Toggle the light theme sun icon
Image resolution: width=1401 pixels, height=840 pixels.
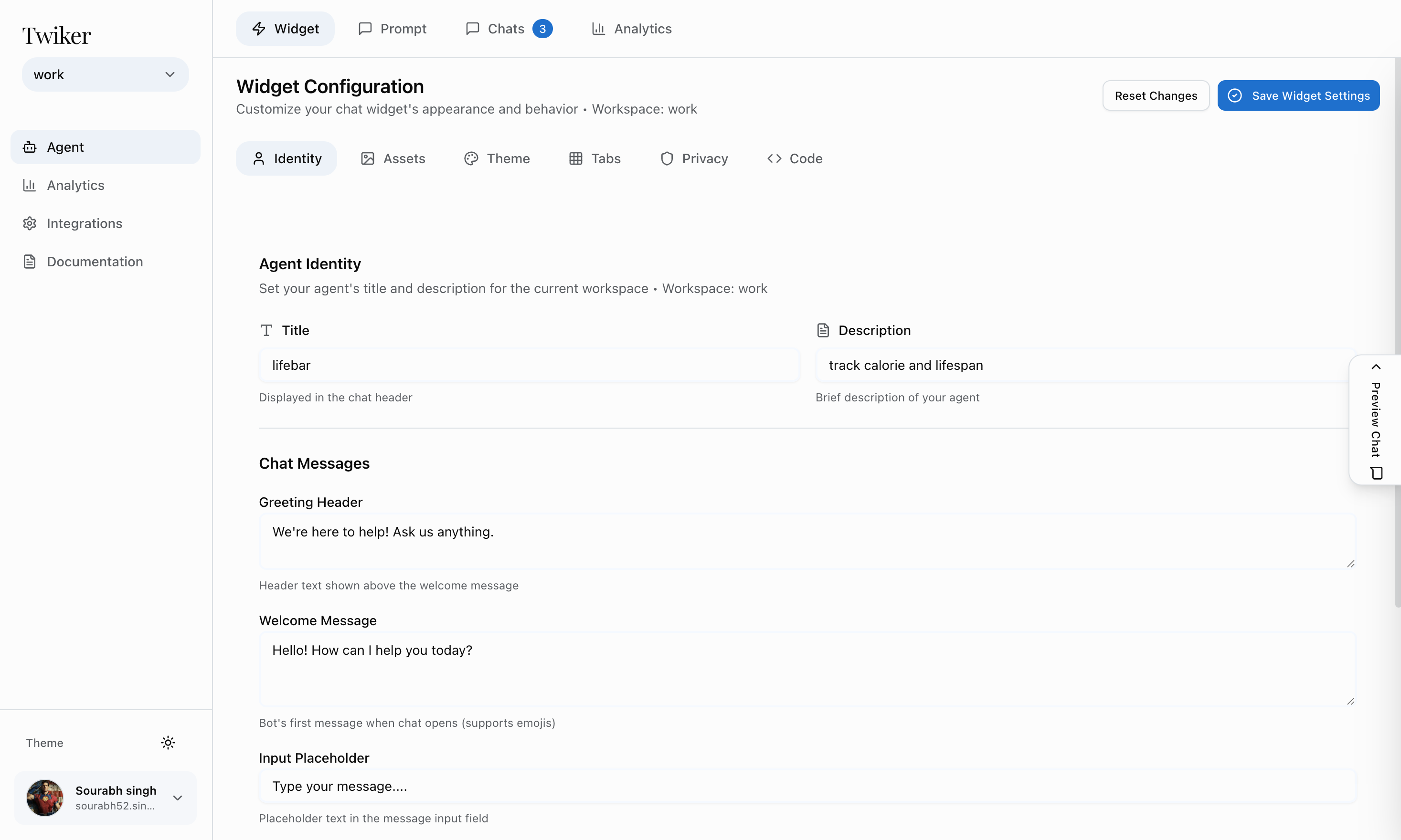pos(168,742)
